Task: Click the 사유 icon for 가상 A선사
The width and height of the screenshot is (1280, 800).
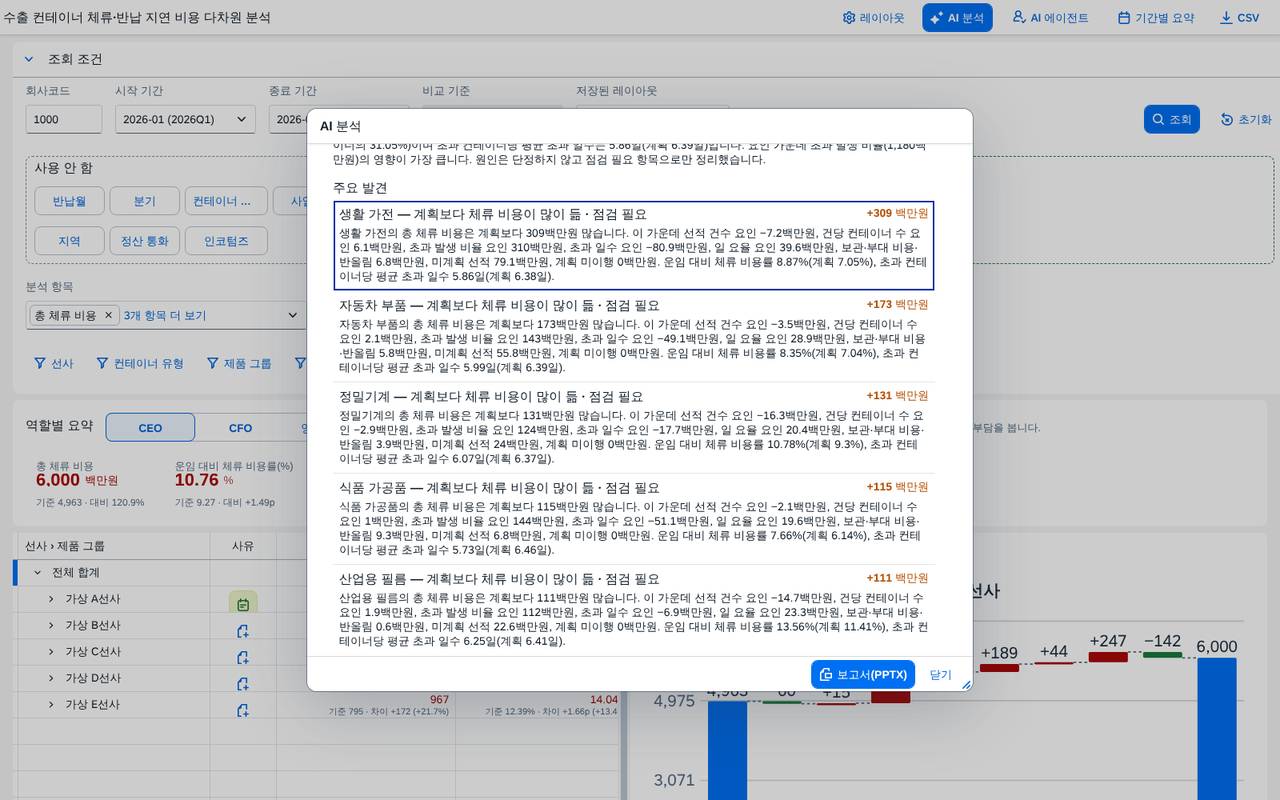Action: click(243, 603)
